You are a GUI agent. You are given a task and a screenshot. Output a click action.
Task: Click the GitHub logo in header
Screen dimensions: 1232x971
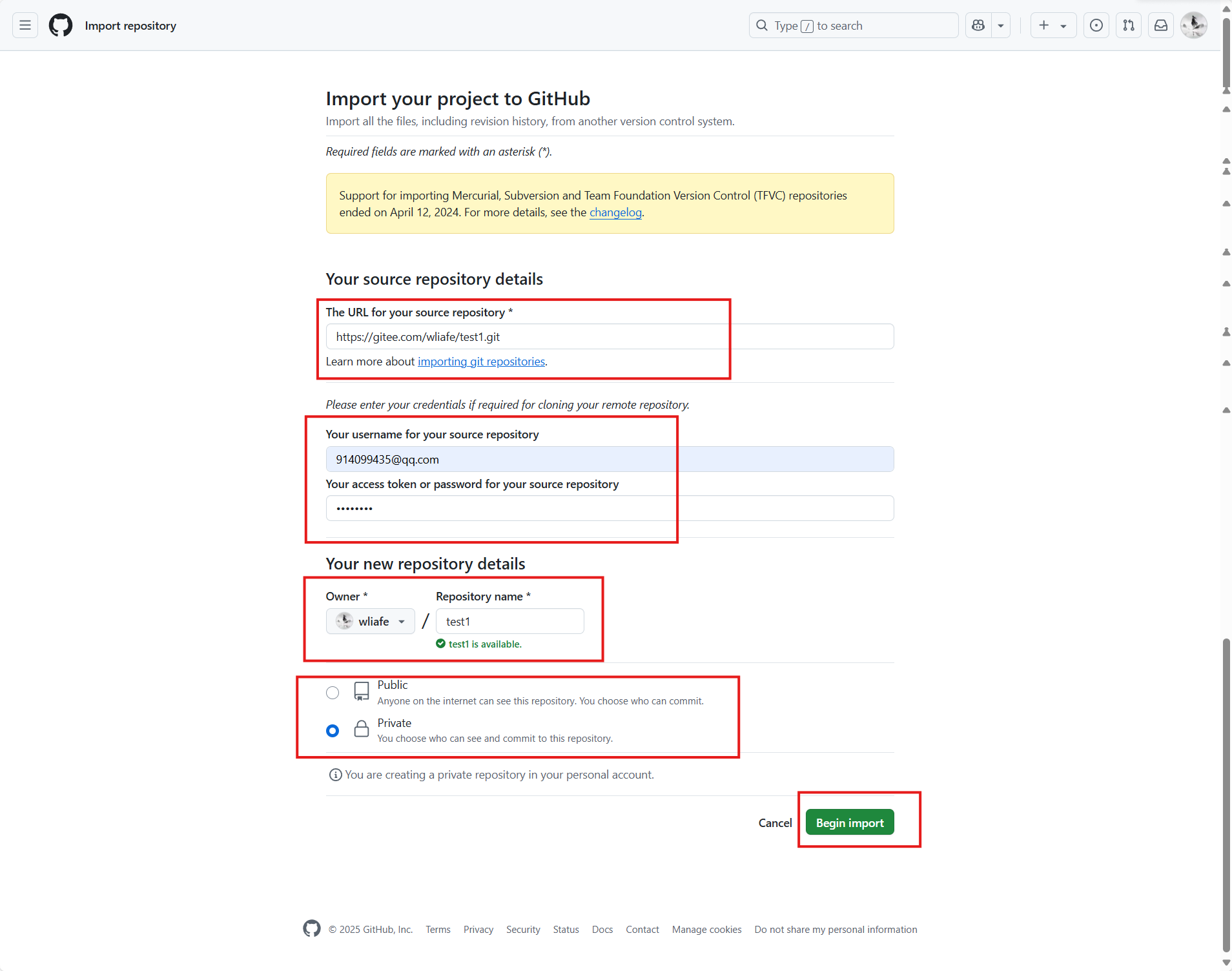click(x=61, y=26)
